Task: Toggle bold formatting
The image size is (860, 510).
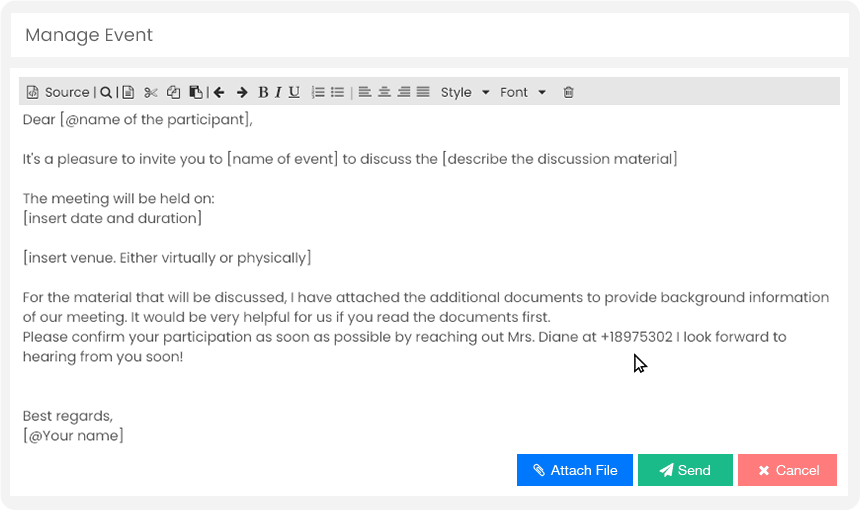Action: pyautogui.click(x=263, y=92)
